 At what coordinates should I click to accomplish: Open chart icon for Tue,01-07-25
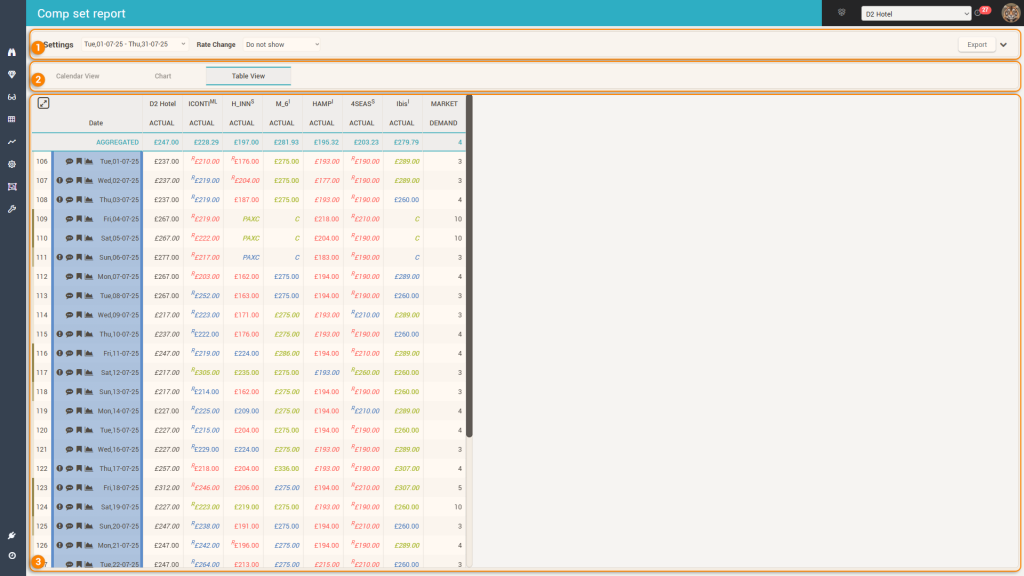point(89,161)
